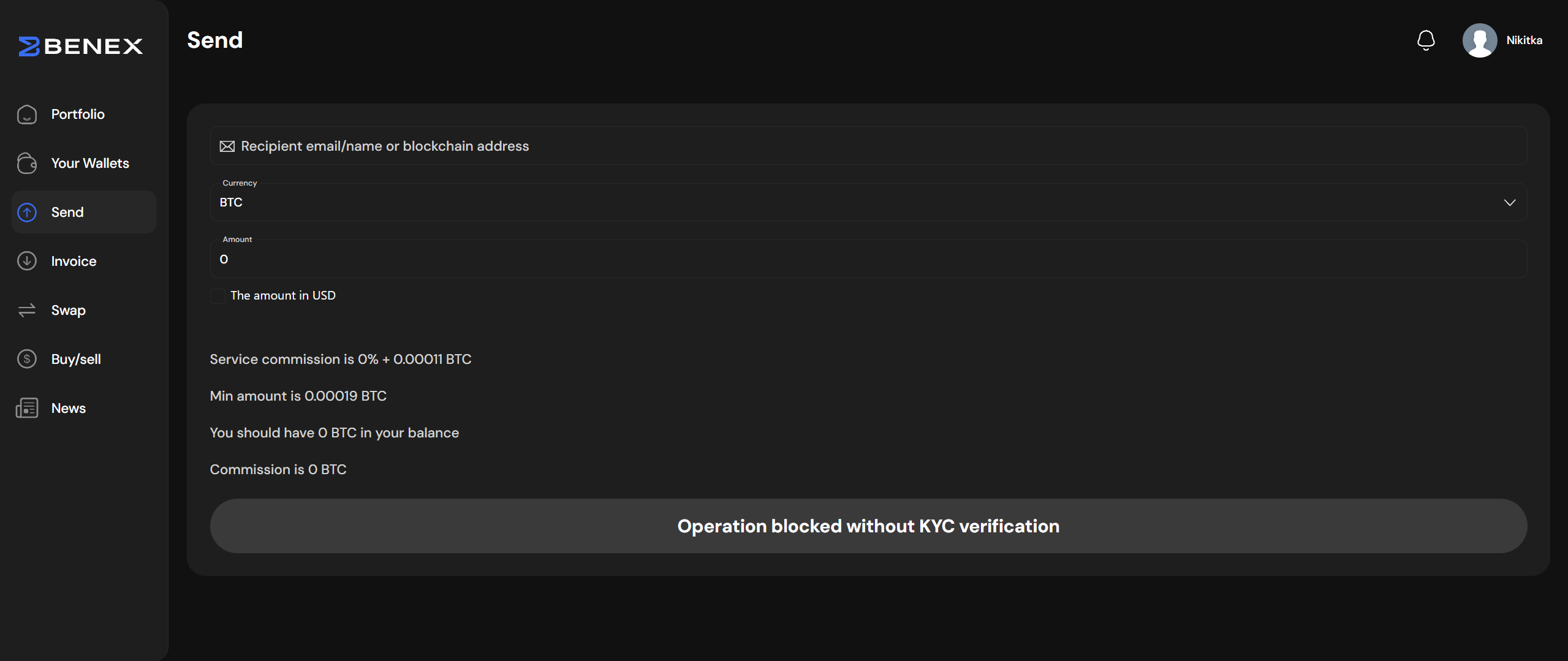Enable the amount in USD checkbox
The width and height of the screenshot is (1568, 661).
coord(218,296)
